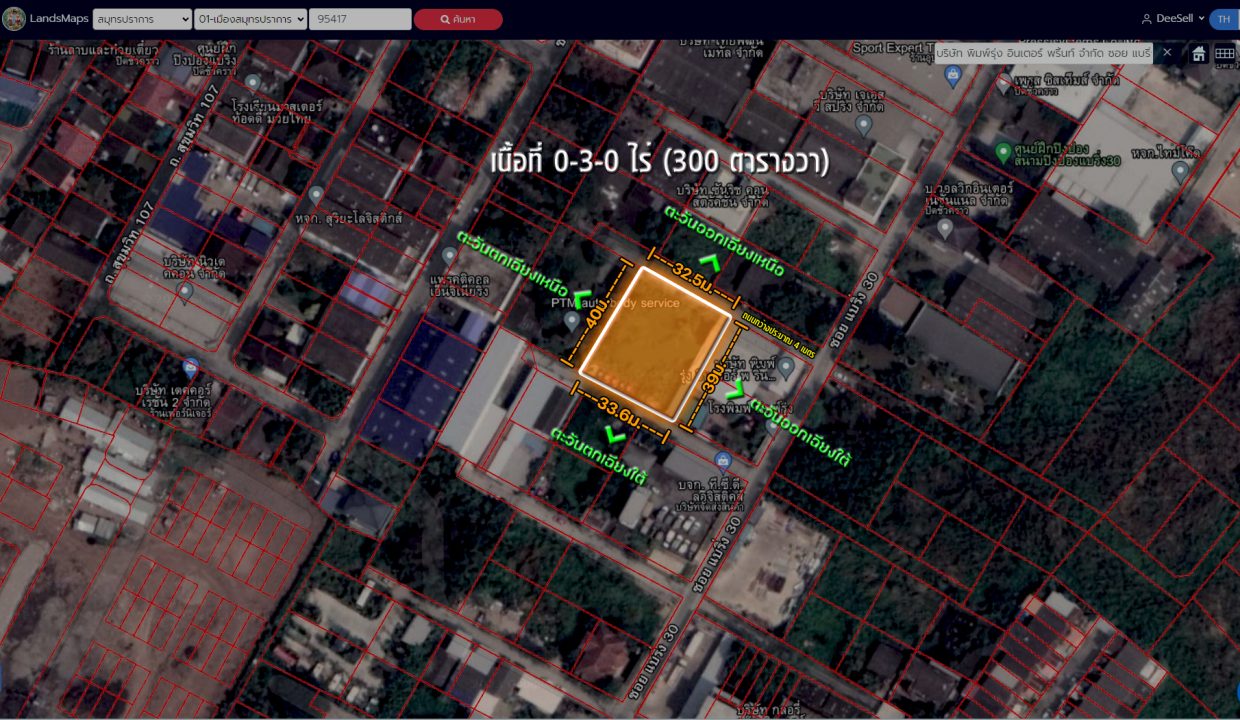Click the LandsMaps emblem logo
This screenshot has height=720, width=1240.
click(x=14, y=19)
